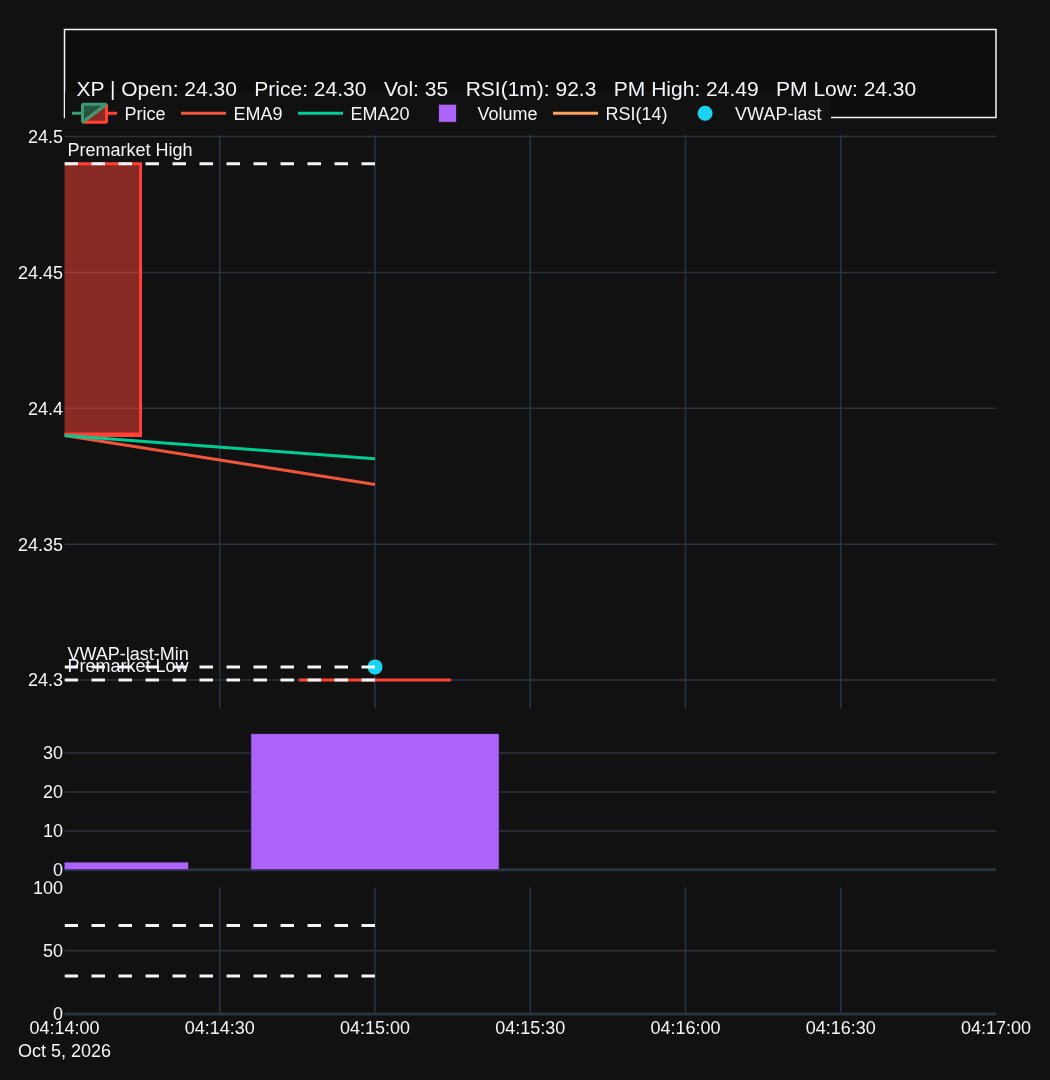Viewport: 1050px width, 1080px height.
Task: Click the end of the green EMA20 line
Action: pos(373,458)
